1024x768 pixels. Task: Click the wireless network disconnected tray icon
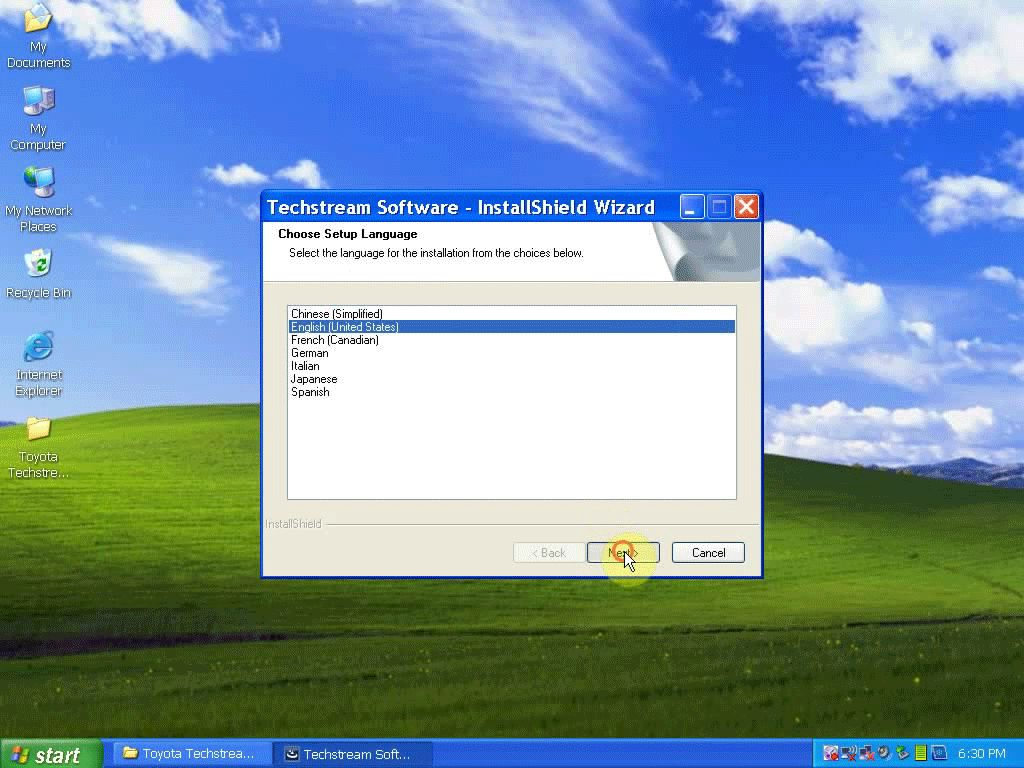click(849, 753)
